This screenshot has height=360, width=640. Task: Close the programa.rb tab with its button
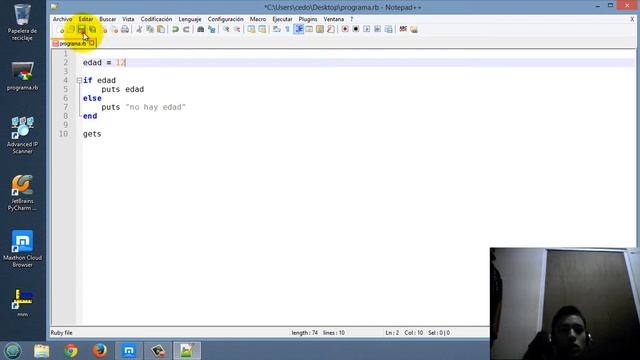pos(91,43)
